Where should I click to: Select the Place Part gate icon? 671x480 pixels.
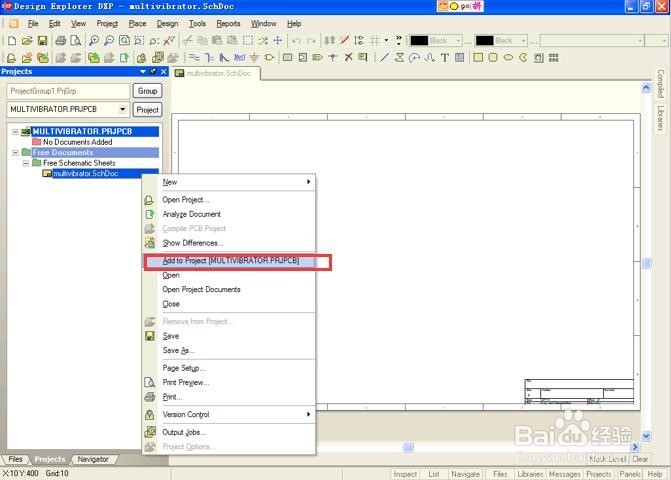coord(269,57)
